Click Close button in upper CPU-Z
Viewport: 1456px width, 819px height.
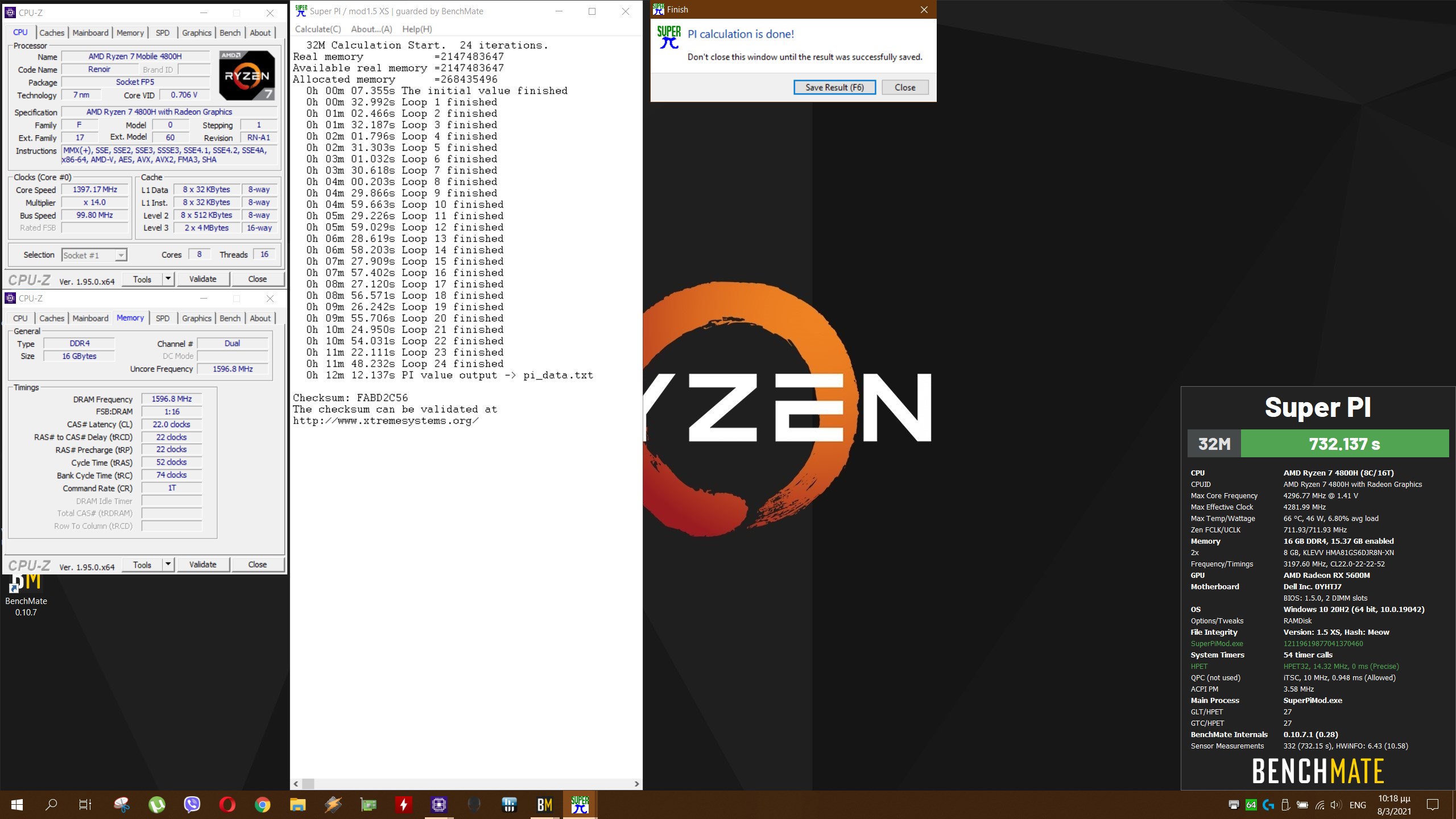click(257, 279)
